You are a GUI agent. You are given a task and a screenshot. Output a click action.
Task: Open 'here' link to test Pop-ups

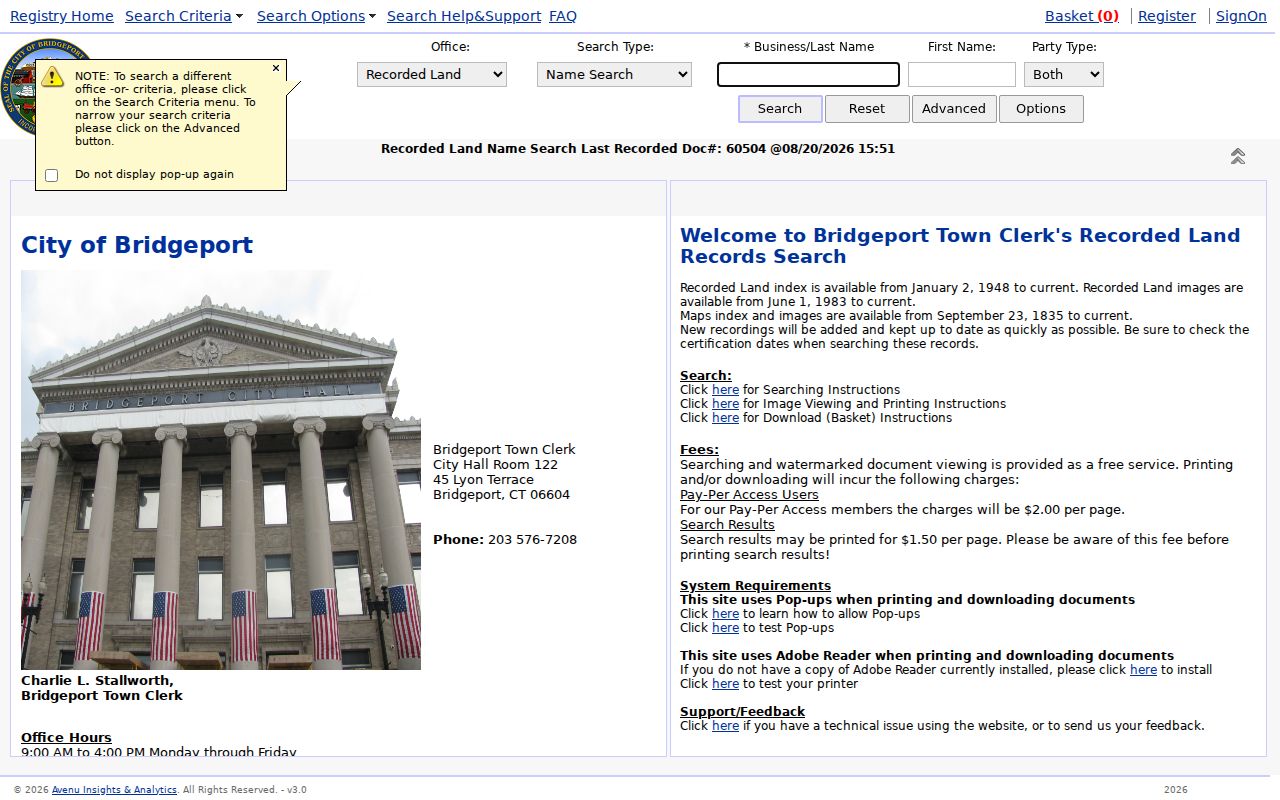click(725, 628)
